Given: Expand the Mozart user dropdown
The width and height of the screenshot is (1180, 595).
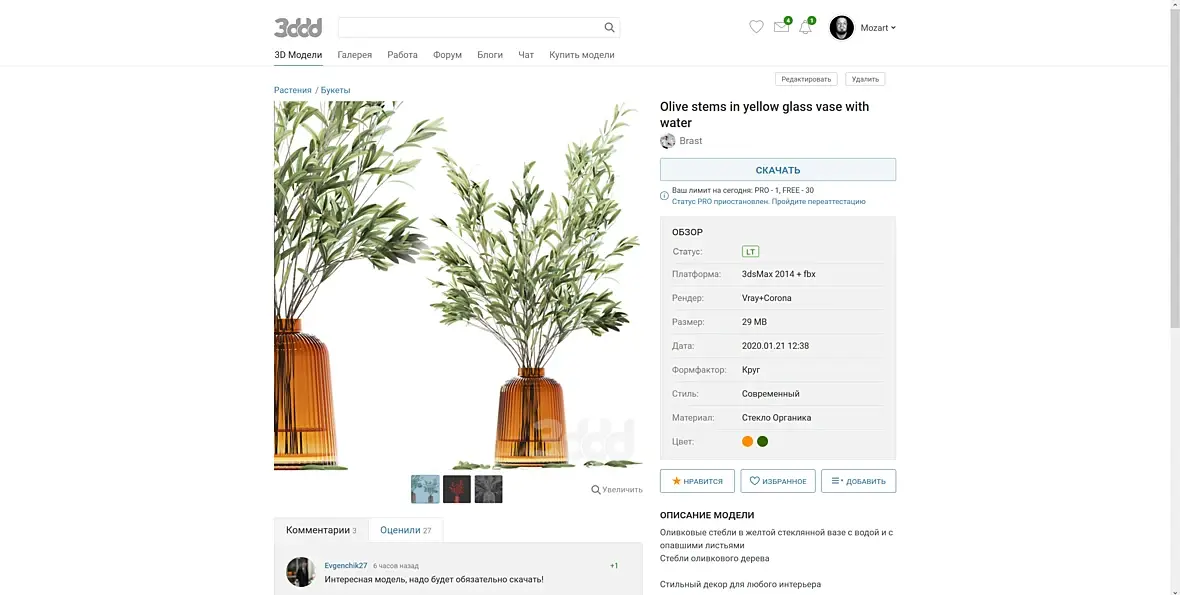Looking at the screenshot, I should (877, 28).
